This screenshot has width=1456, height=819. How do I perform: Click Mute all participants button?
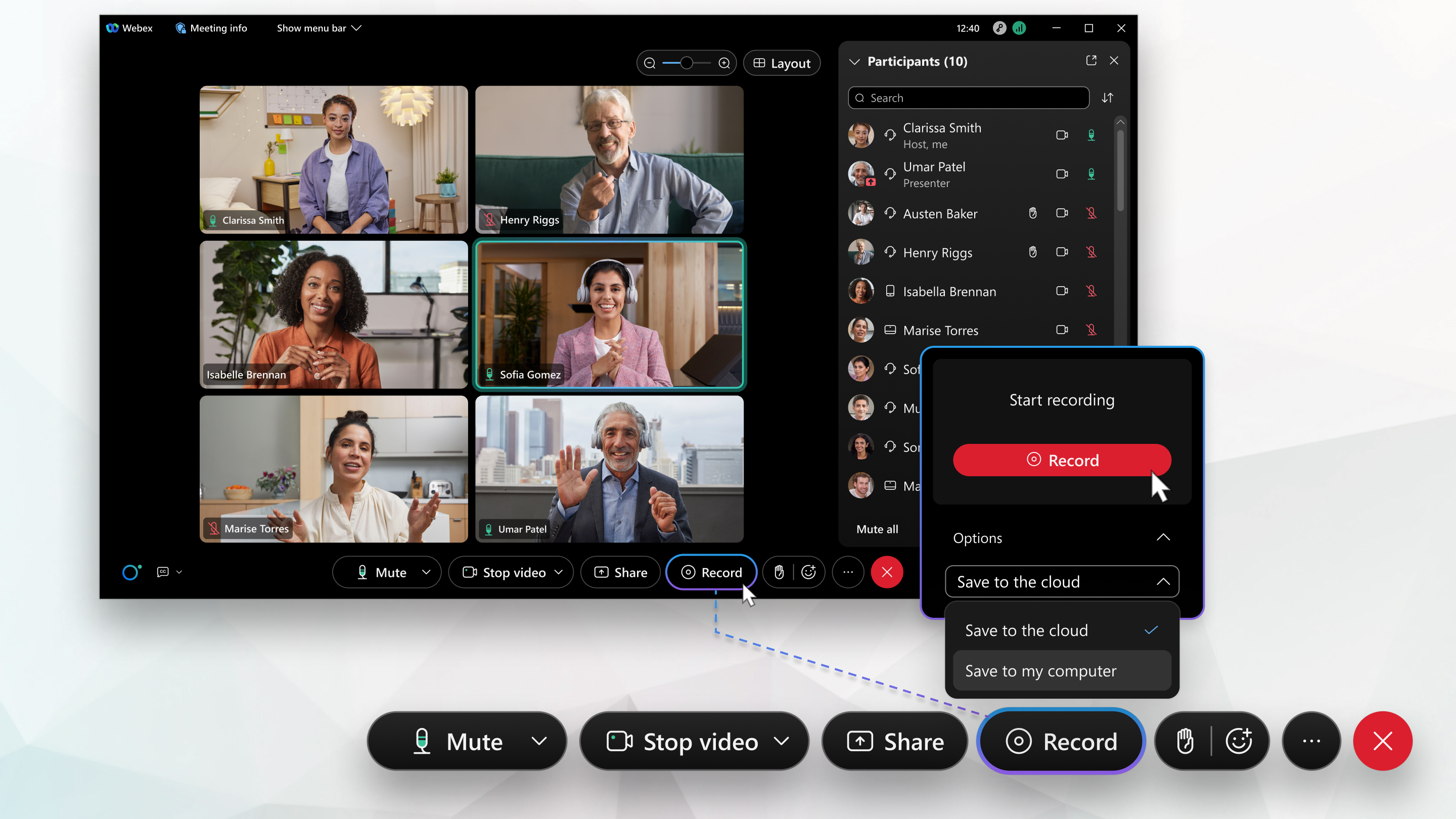[877, 528]
